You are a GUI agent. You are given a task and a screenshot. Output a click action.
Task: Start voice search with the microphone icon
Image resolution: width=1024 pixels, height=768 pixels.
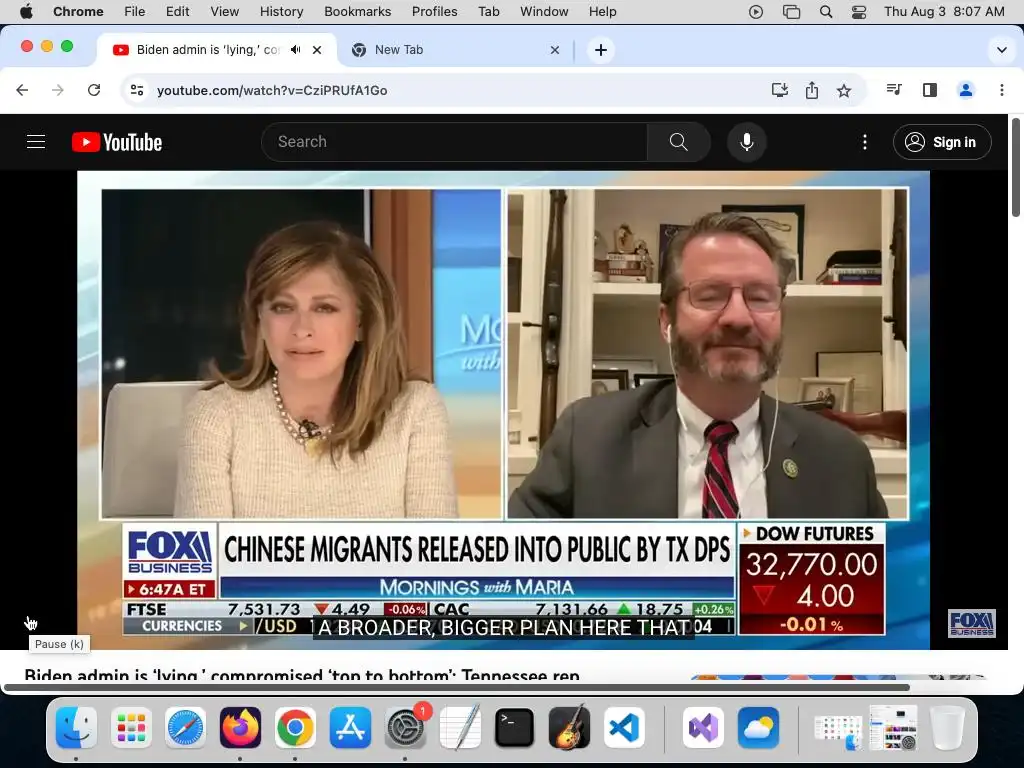tap(746, 142)
